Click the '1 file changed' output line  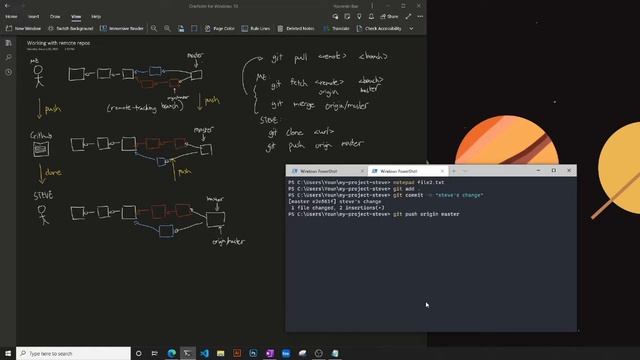coord(336,208)
